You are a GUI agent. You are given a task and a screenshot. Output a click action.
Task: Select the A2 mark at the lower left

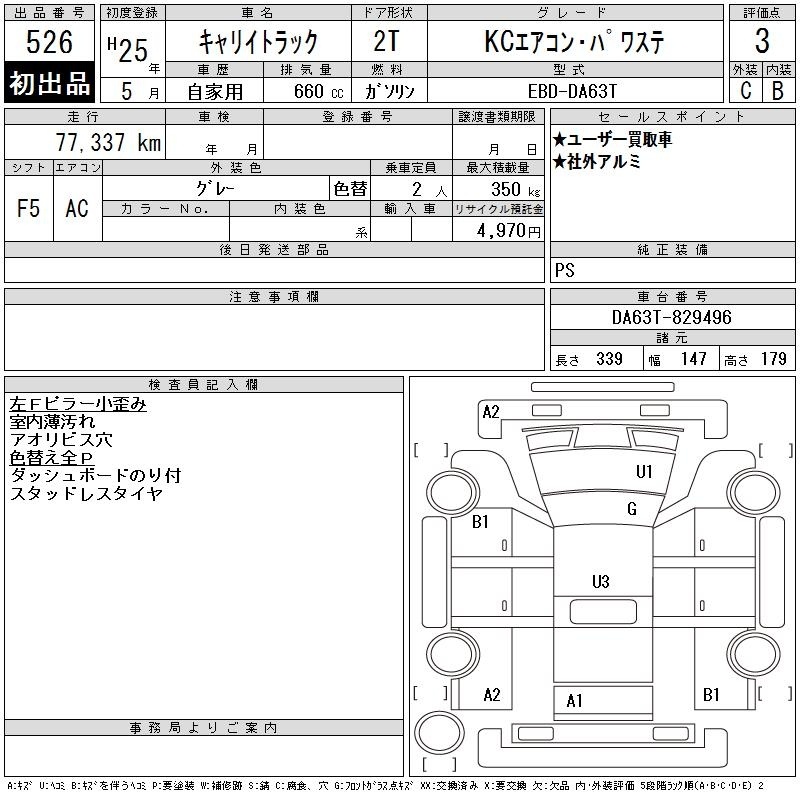tap(491, 694)
